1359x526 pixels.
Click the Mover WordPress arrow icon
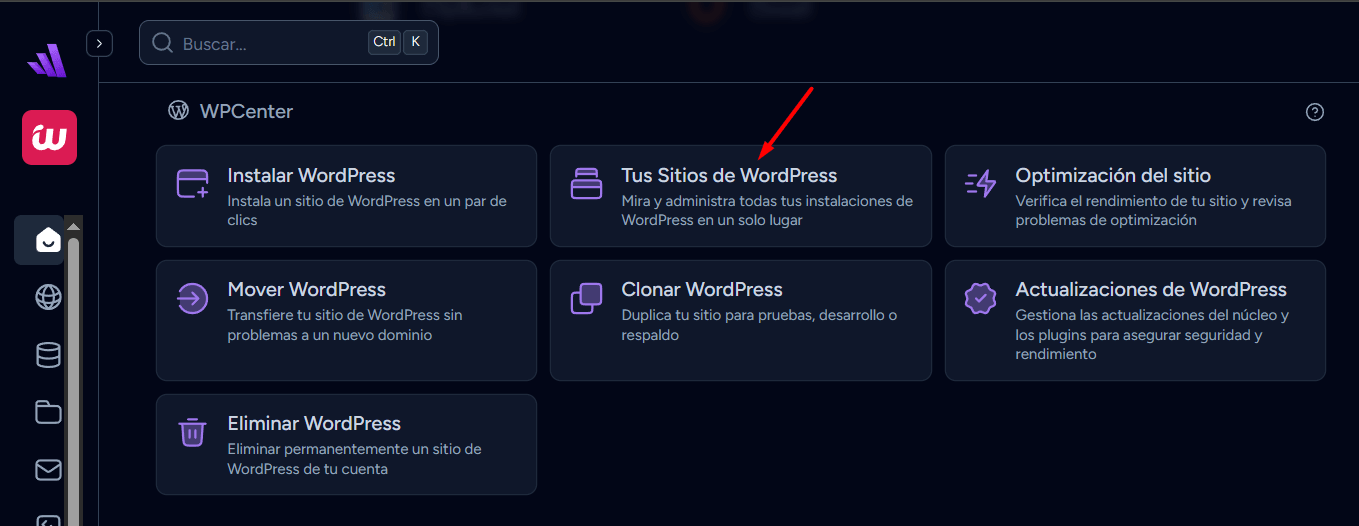tap(192, 299)
